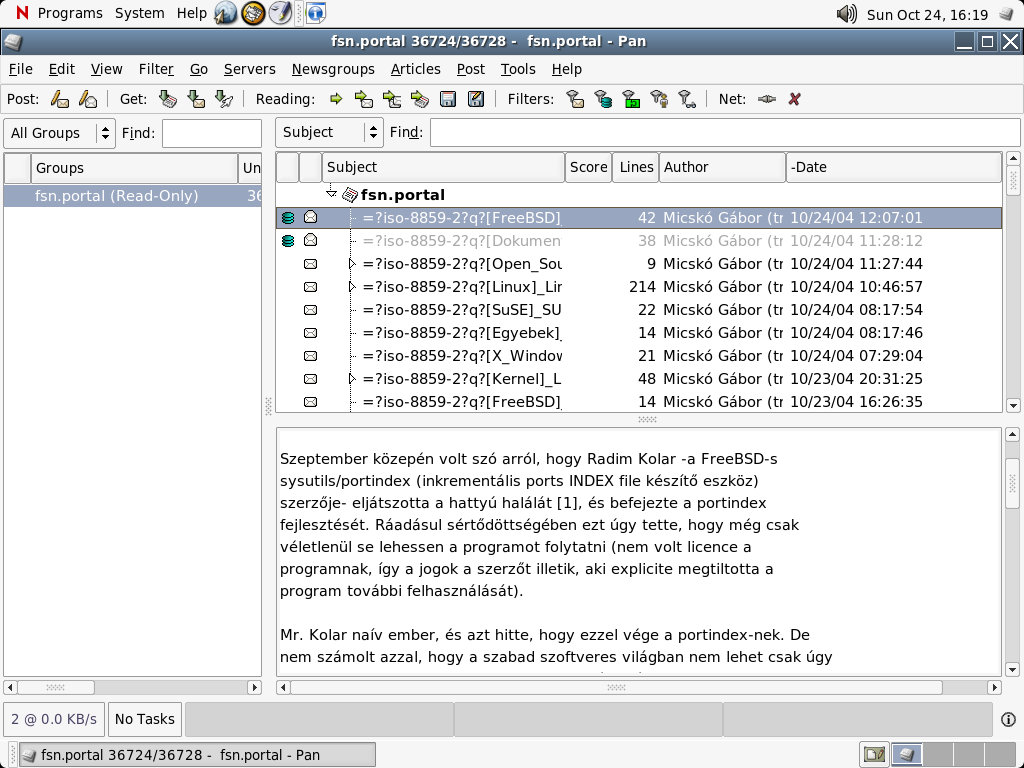Click the Post new article icon

tap(59, 99)
